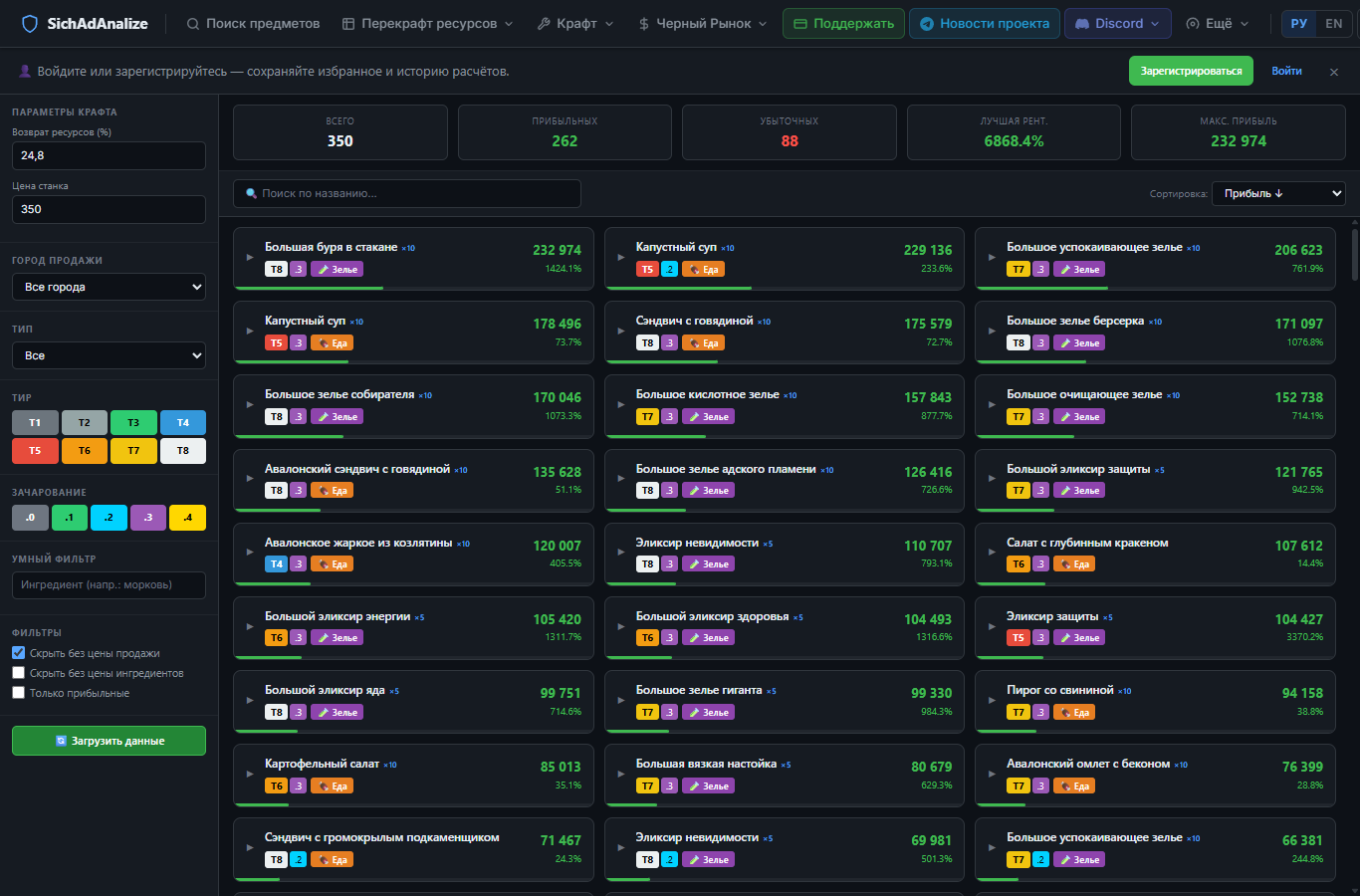Select enchantment .0 swatch

30,518
